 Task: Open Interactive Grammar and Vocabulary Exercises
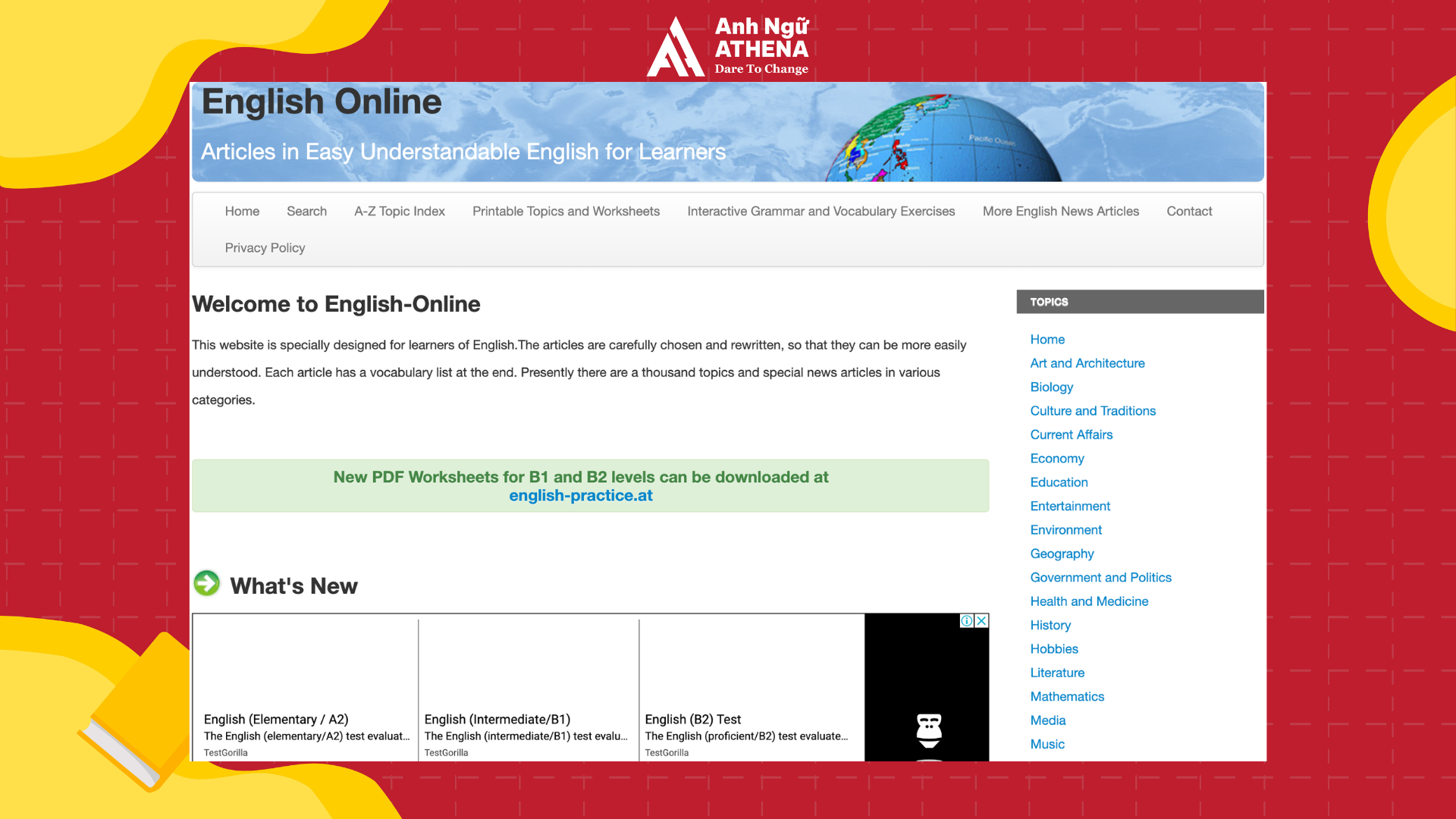[821, 211]
